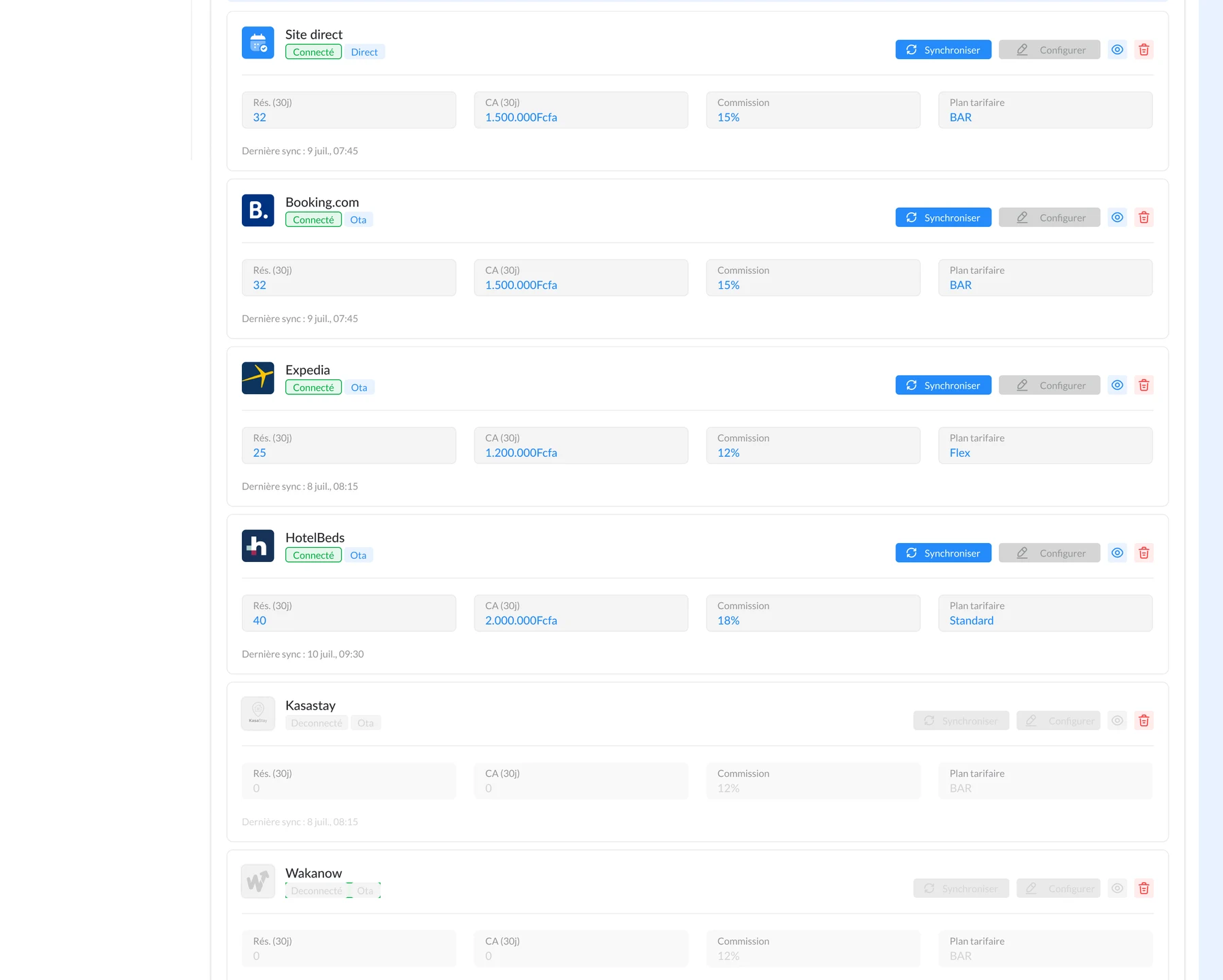
Task: Click Synchroniser for Booking.com
Action: [x=943, y=217]
